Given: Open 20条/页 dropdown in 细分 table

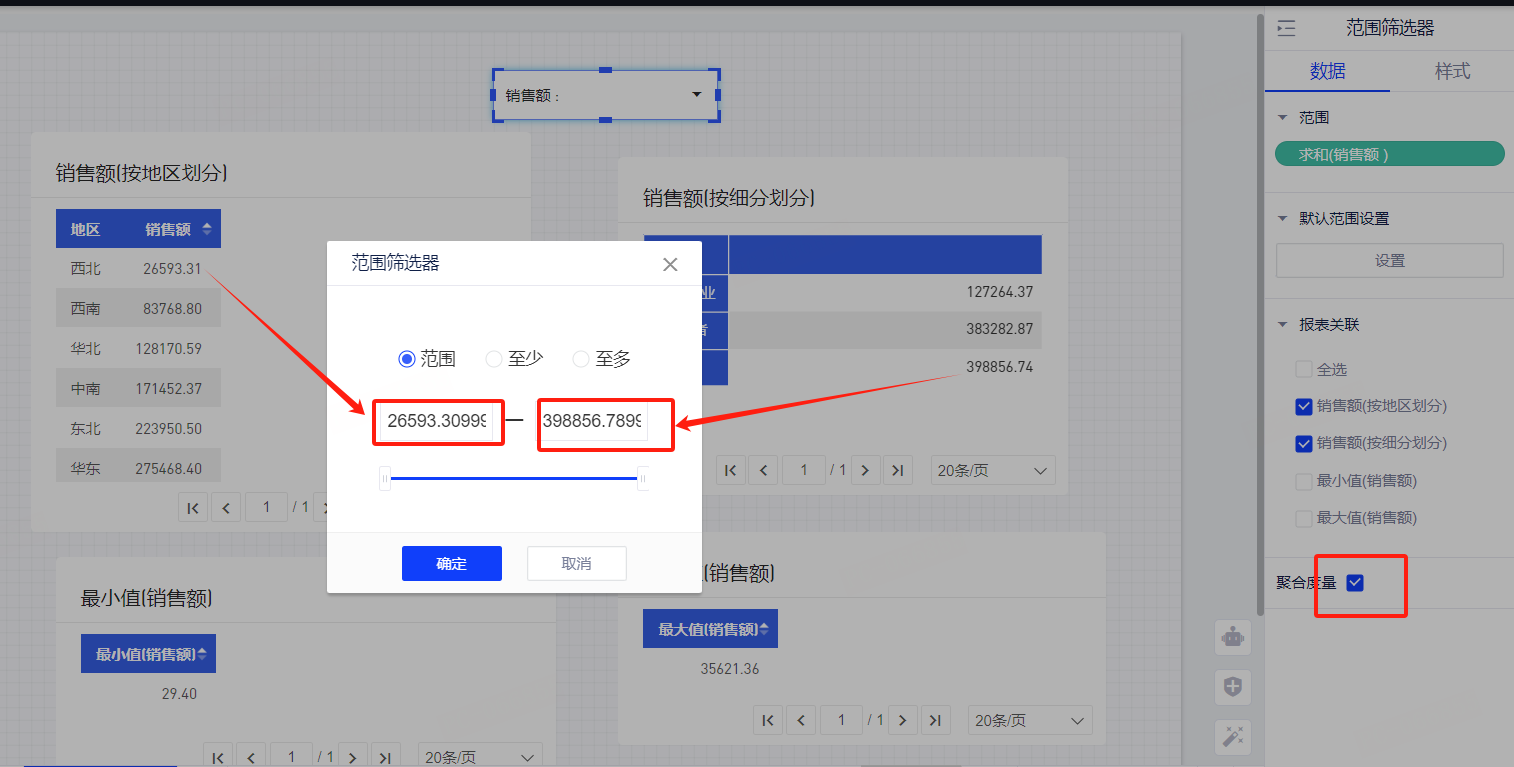Looking at the screenshot, I should point(992,470).
